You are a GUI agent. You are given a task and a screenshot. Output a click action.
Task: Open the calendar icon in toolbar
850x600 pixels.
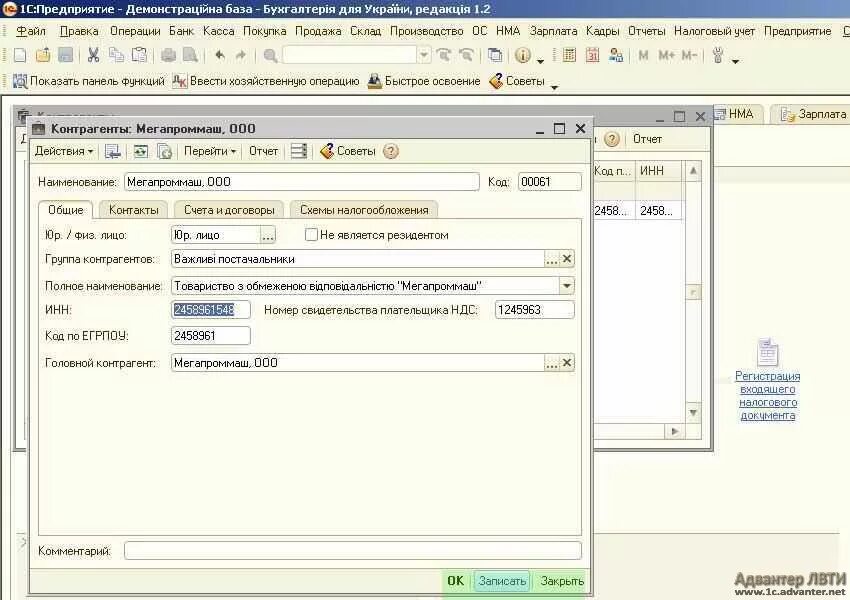[593, 55]
